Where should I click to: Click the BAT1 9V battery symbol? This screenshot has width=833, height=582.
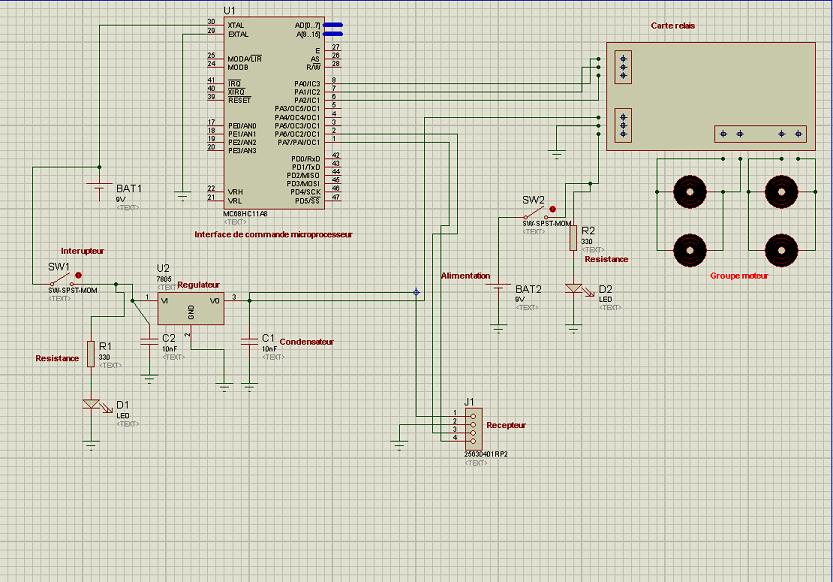pos(98,186)
